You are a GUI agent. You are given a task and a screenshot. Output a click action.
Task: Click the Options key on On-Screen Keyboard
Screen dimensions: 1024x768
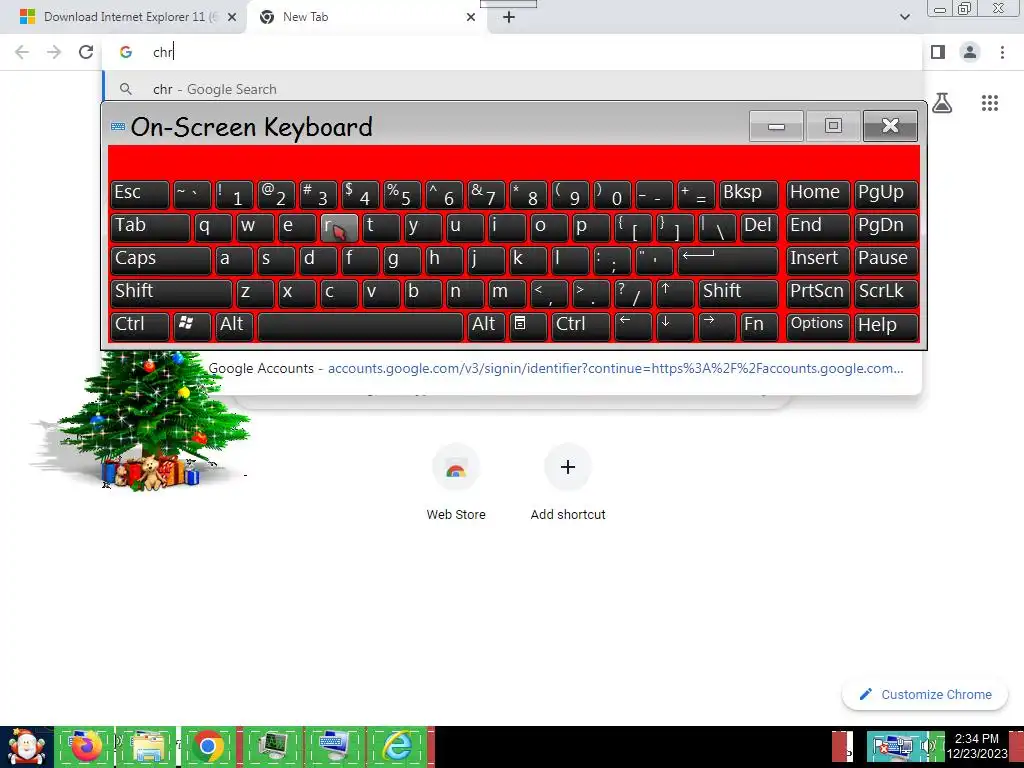click(818, 327)
